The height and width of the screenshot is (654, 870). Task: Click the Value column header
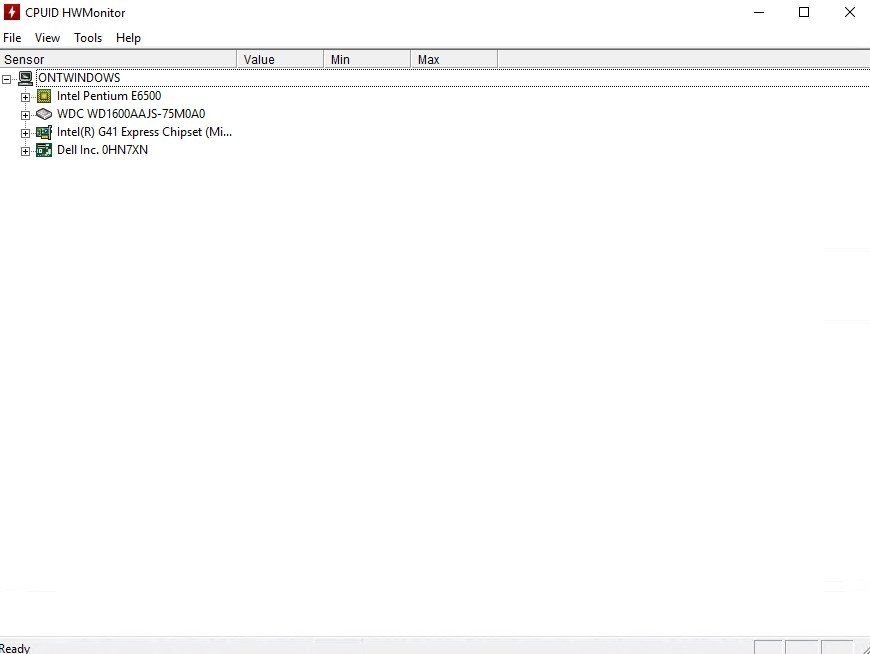[x=280, y=59]
